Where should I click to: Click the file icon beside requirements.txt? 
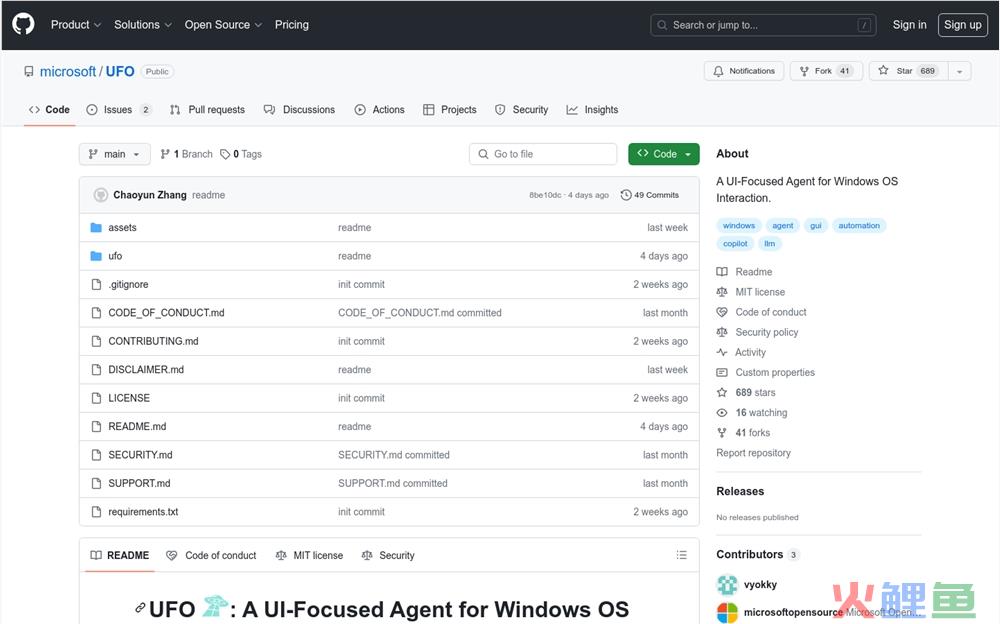[96, 512]
